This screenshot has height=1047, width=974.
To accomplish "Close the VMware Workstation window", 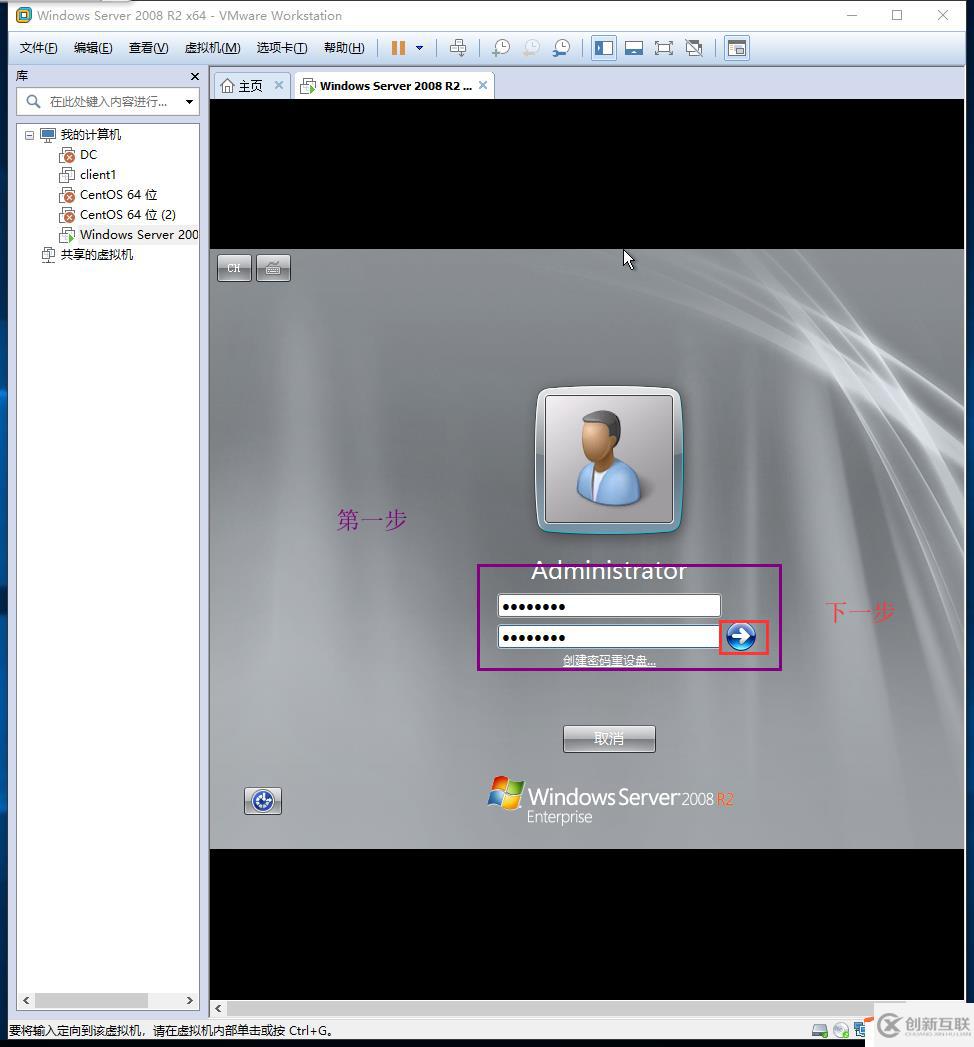I will [943, 15].
